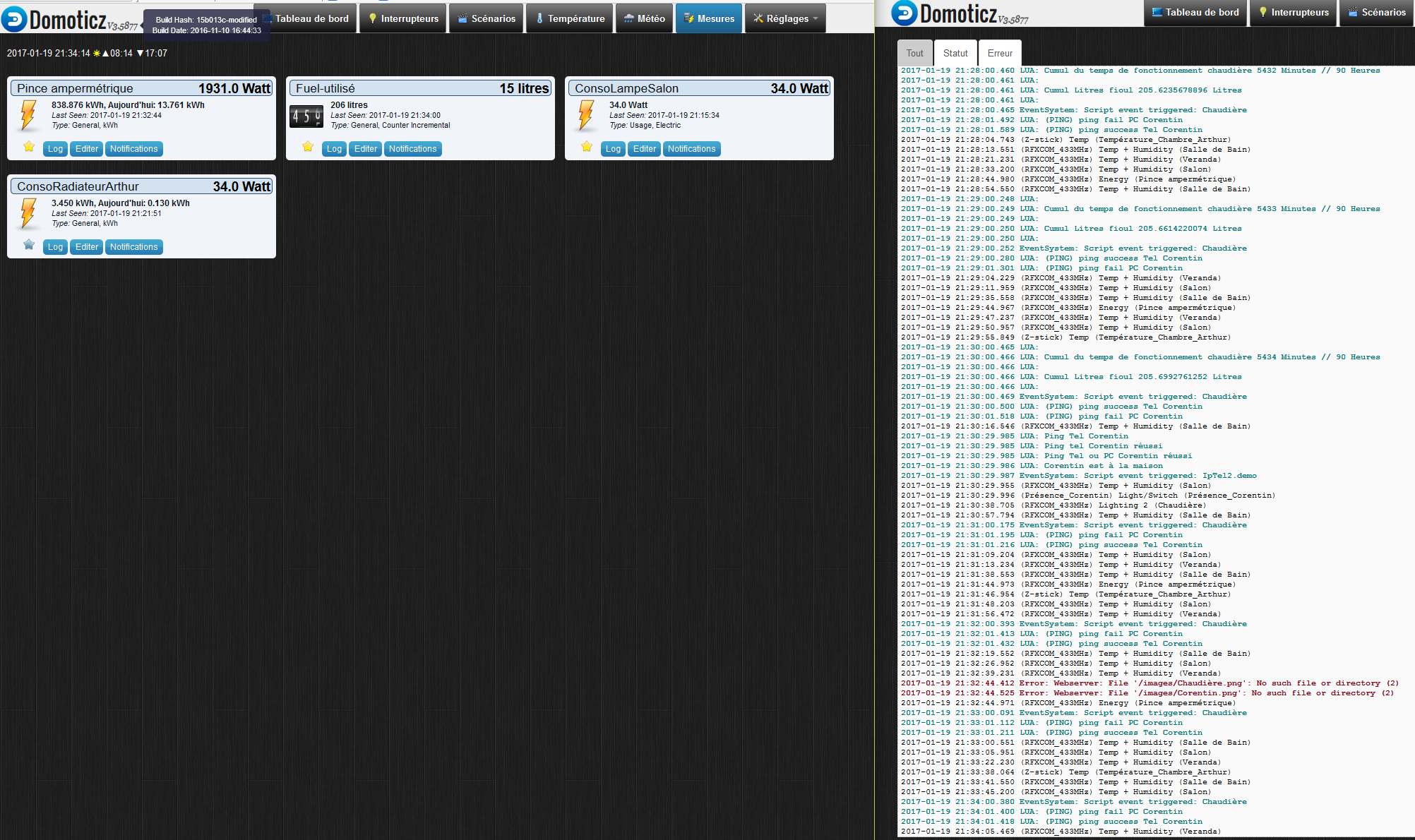Click the Domoticz logo in left window
The width and height of the screenshot is (1415, 840).
click(x=69, y=20)
